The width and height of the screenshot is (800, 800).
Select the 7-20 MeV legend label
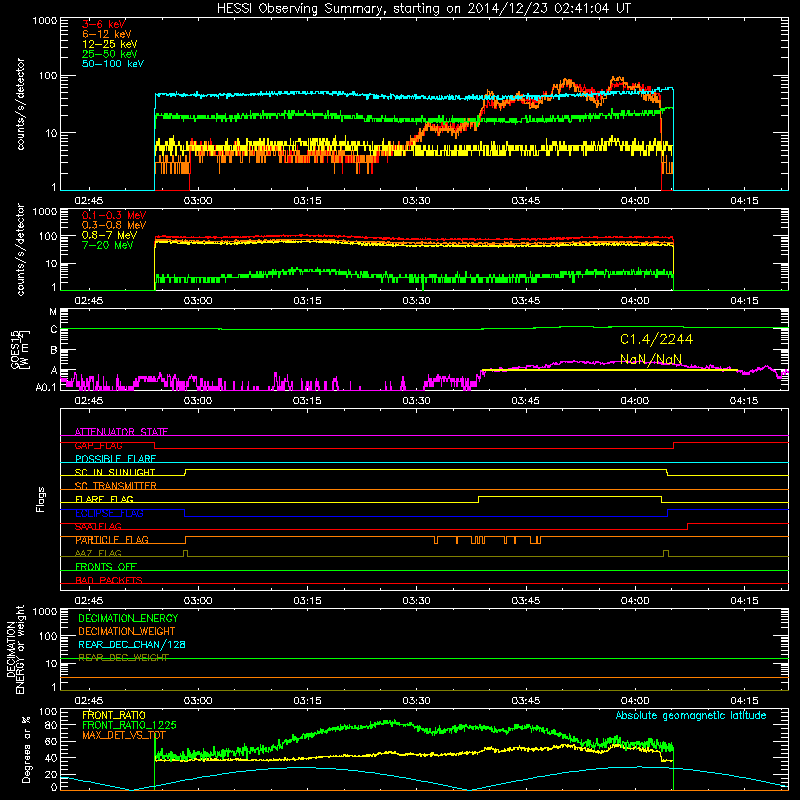pos(107,245)
